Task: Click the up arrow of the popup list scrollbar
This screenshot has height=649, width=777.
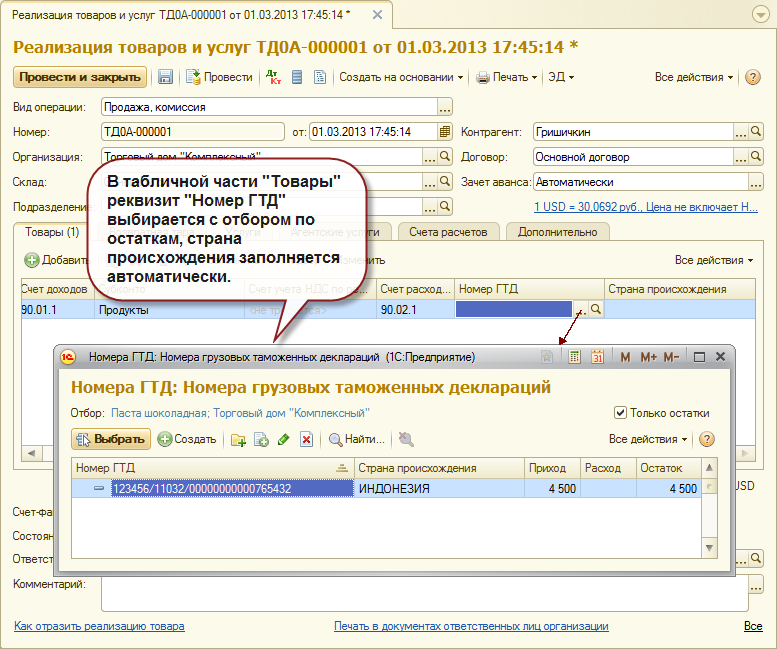Action: click(x=710, y=467)
